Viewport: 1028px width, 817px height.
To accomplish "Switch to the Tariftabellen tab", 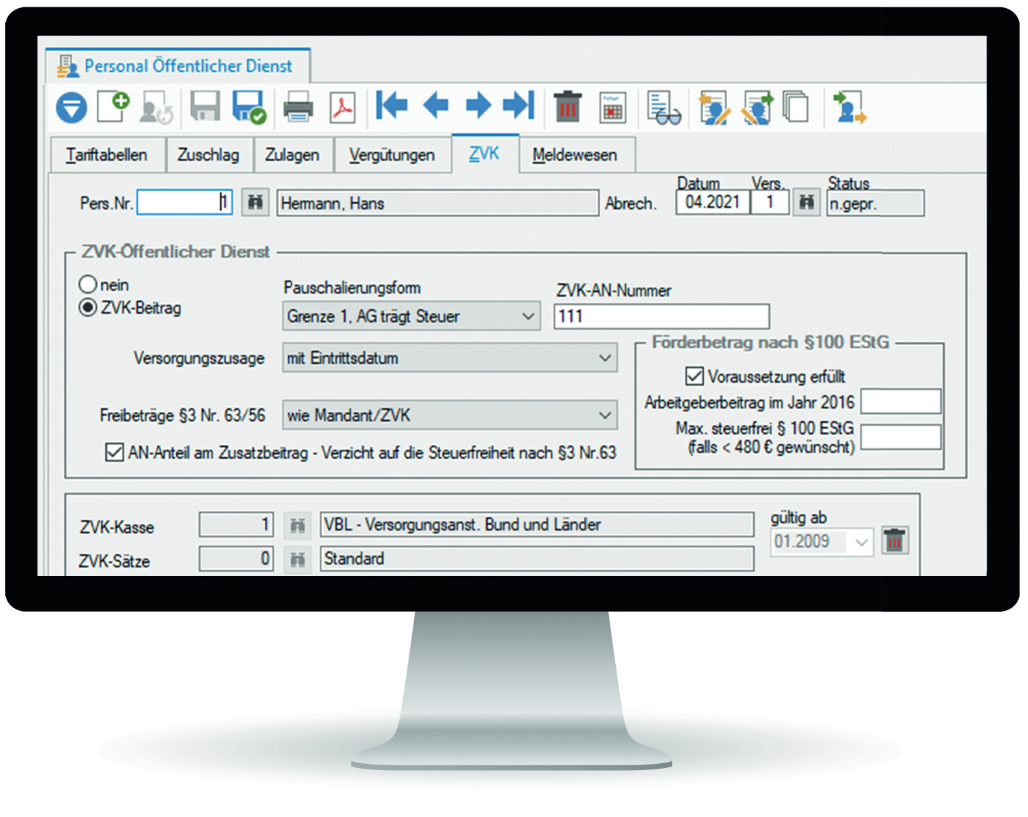I will coord(106,155).
